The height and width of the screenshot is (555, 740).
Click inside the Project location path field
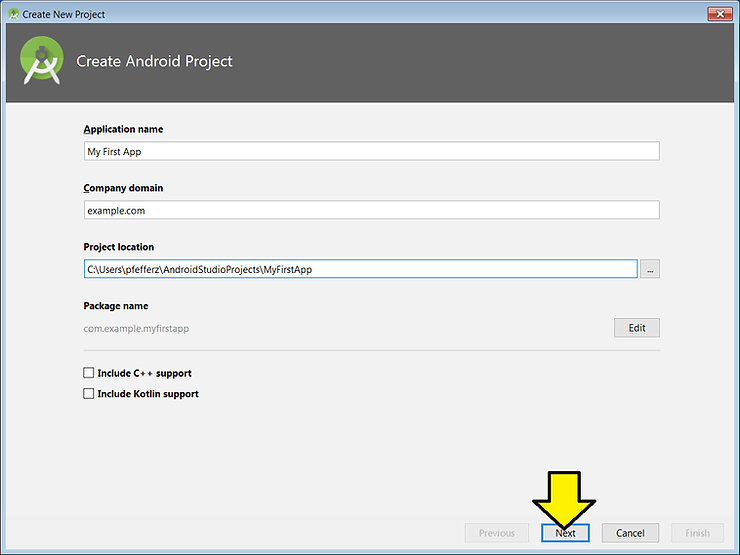click(360, 269)
